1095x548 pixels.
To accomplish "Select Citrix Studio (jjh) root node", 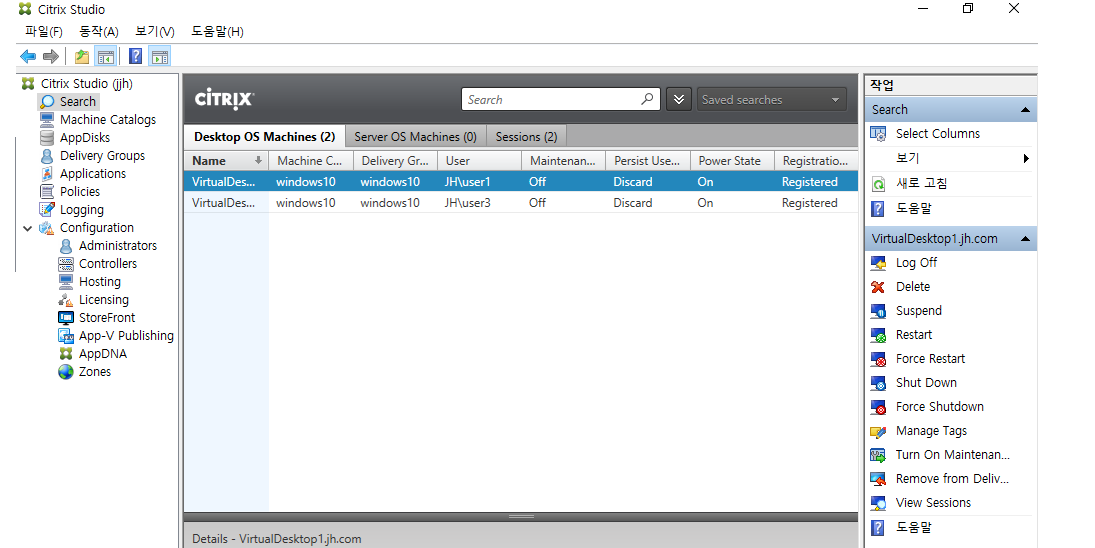I will tap(86, 84).
